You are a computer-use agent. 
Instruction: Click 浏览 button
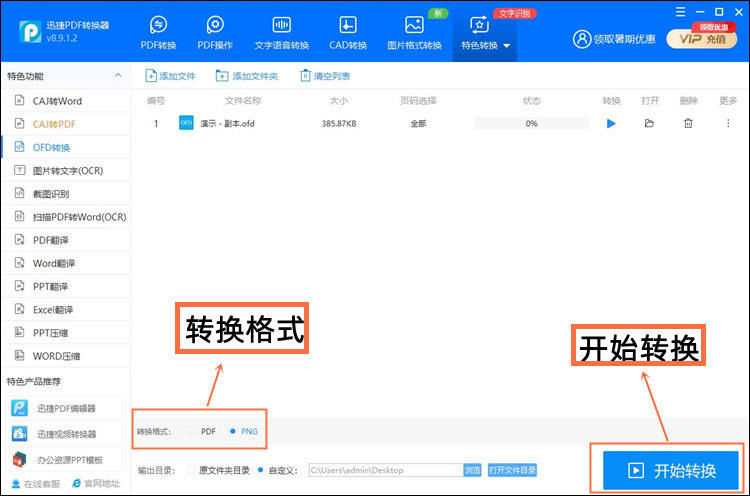click(x=472, y=470)
